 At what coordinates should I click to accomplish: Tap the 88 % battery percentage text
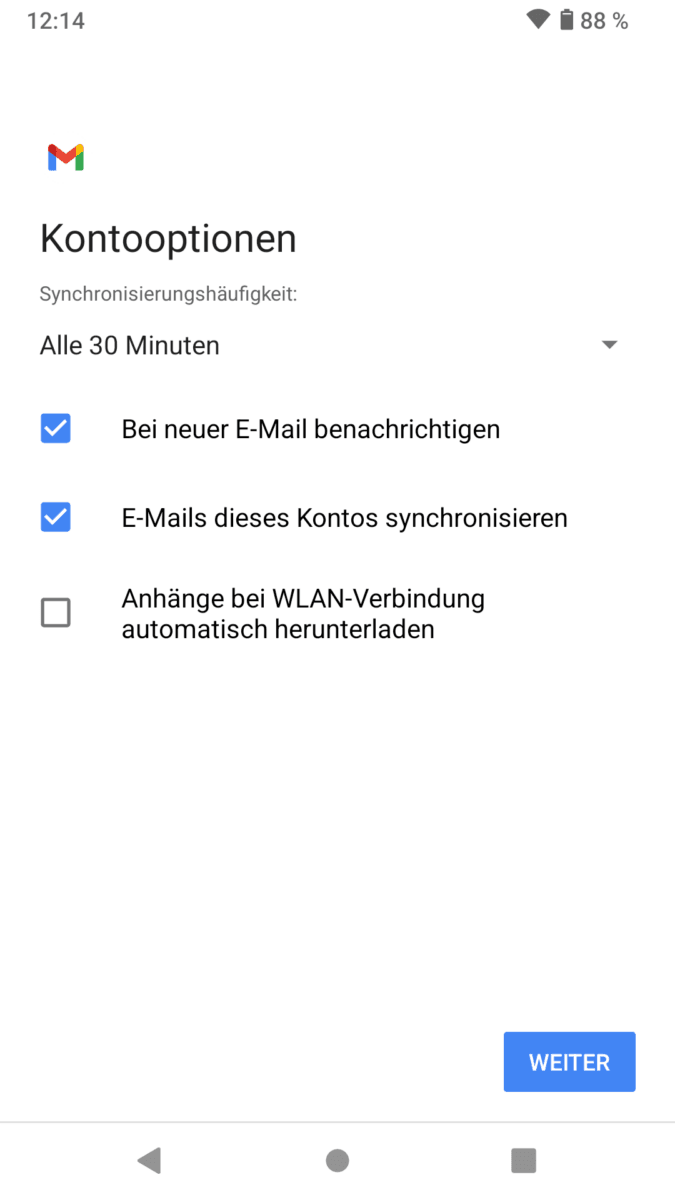604,21
